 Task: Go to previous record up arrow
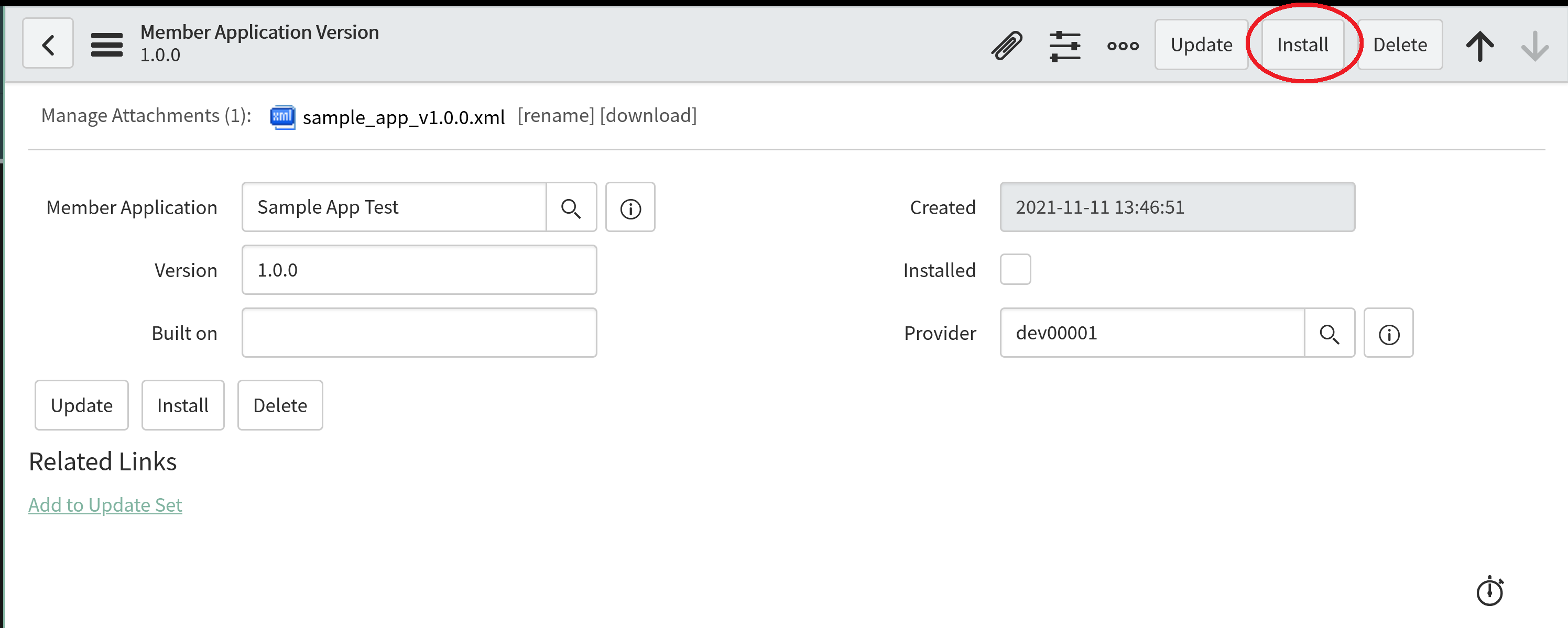[1480, 46]
